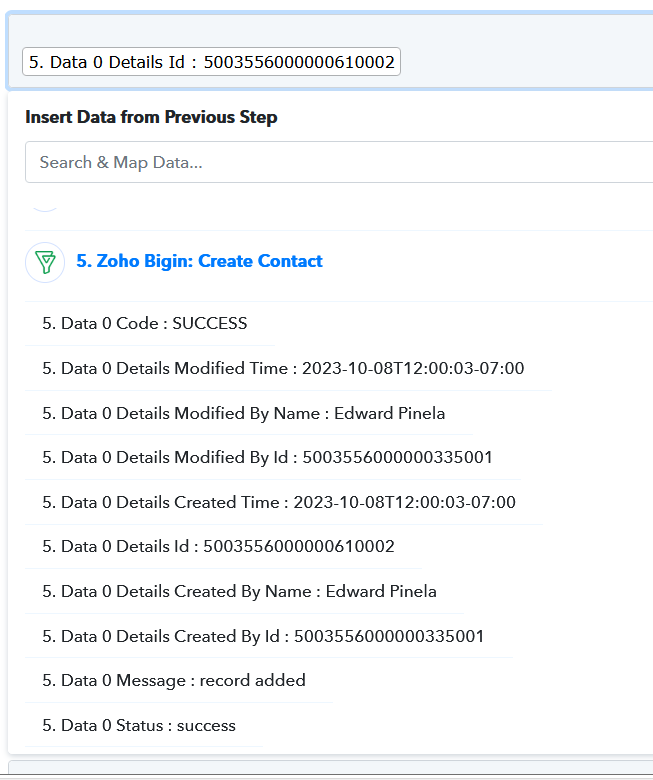Click the Search & Map Data field

(x=339, y=162)
